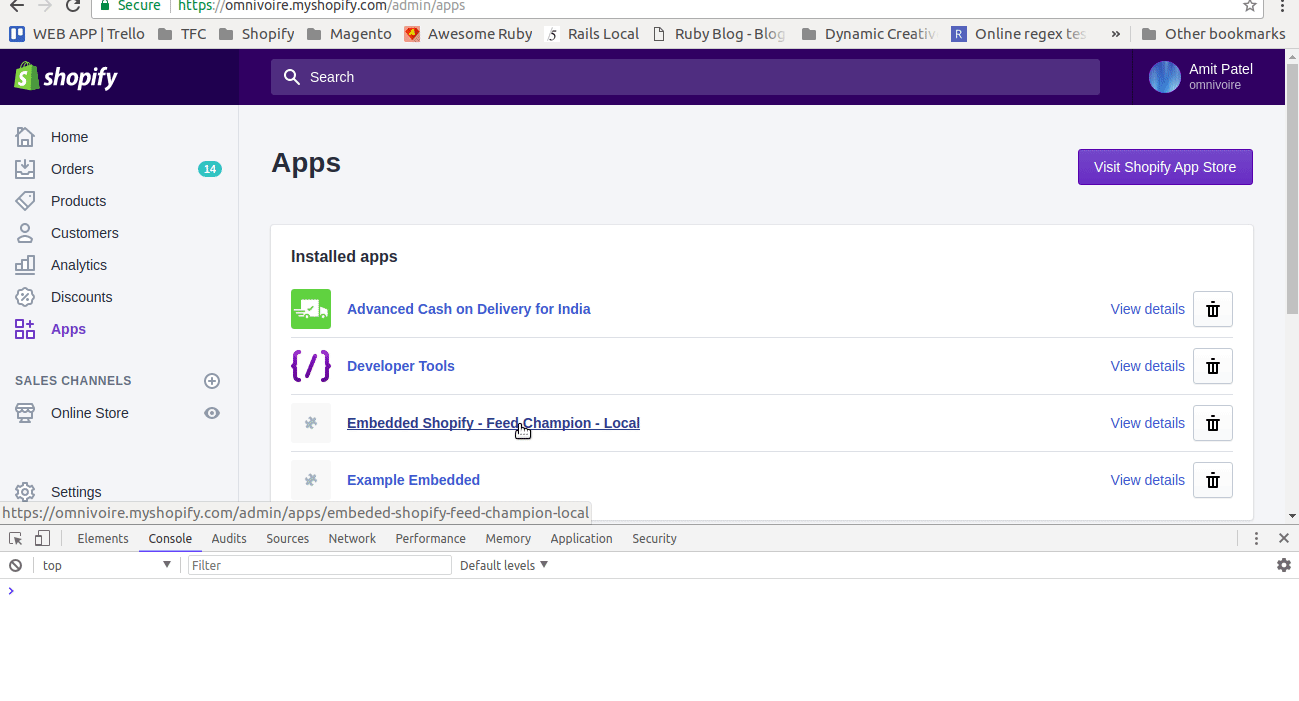Switch to DevTools Console tab
Screen dimensions: 1299x701
pyautogui.click(x=170, y=538)
